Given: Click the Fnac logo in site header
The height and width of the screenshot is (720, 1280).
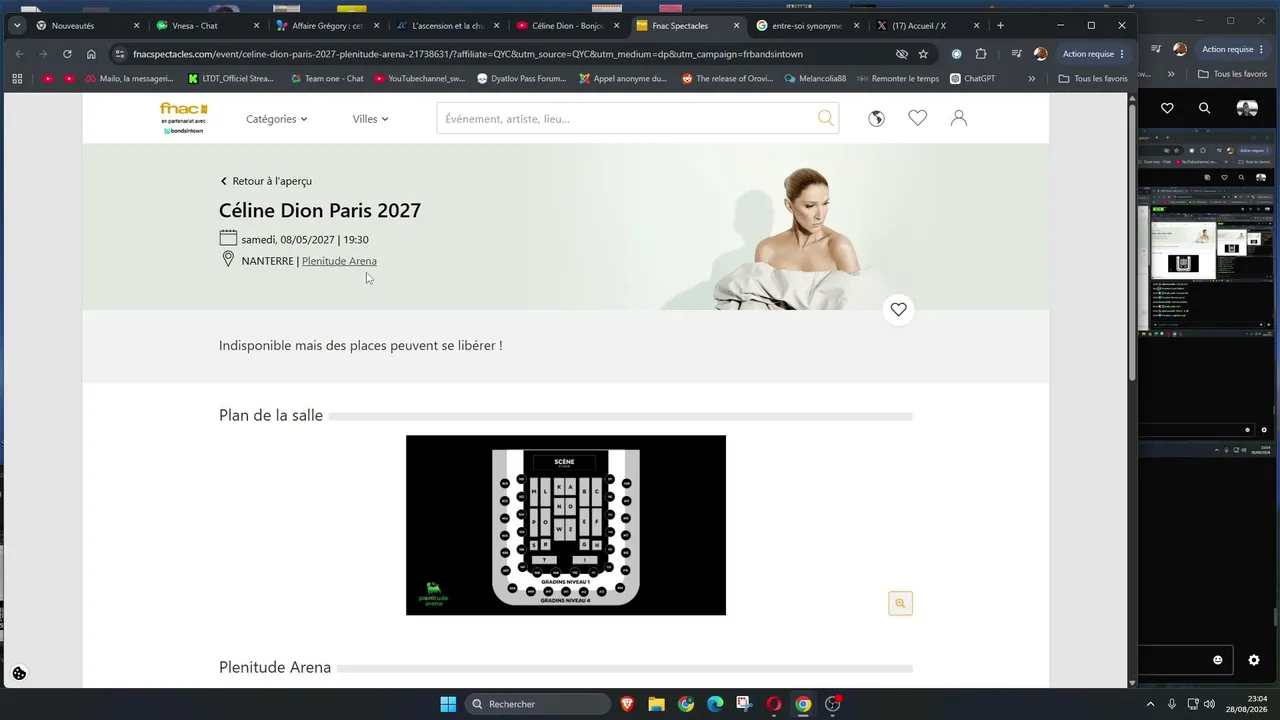Looking at the screenshot, I should pos(183,118).
